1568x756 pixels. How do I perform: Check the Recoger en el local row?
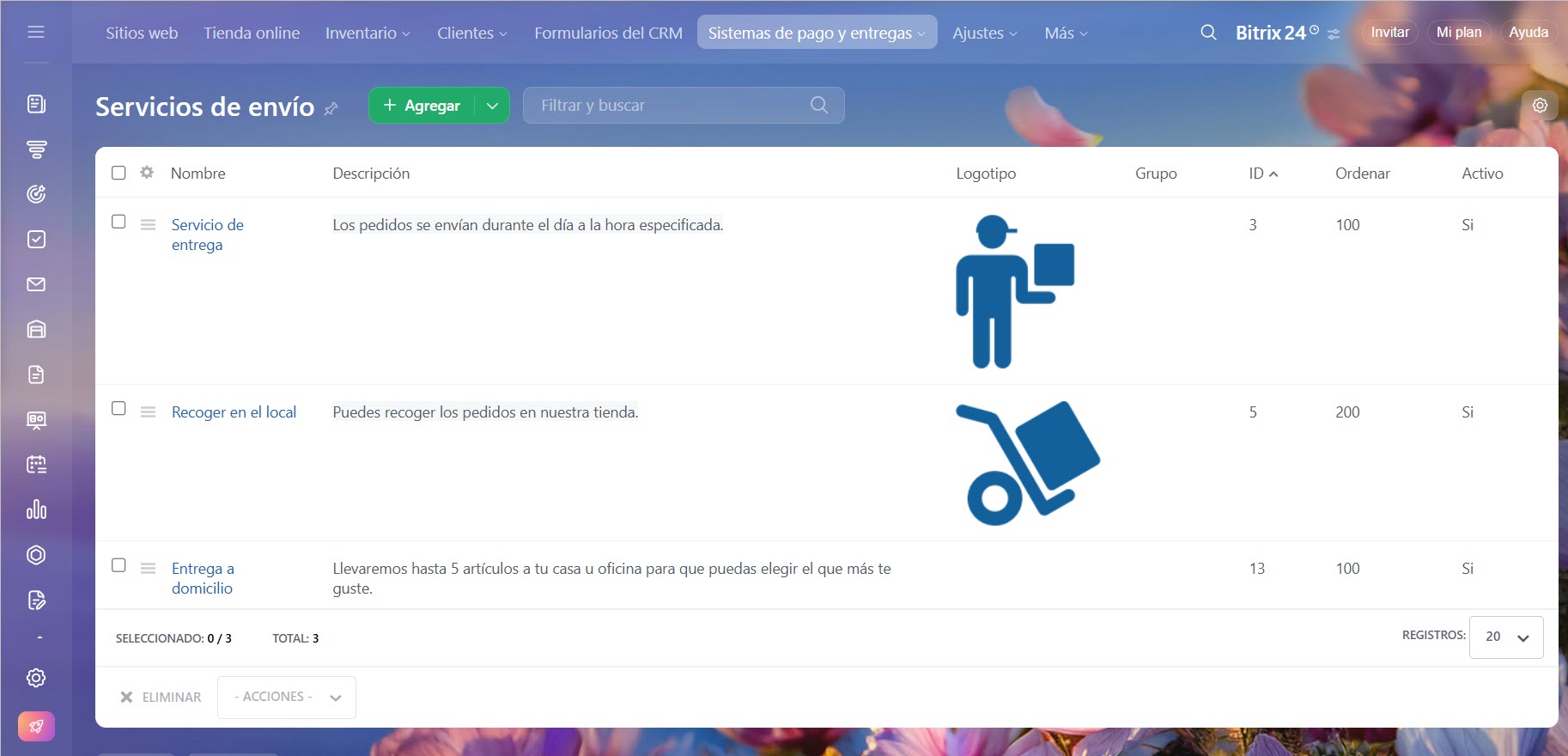(119, 409)
